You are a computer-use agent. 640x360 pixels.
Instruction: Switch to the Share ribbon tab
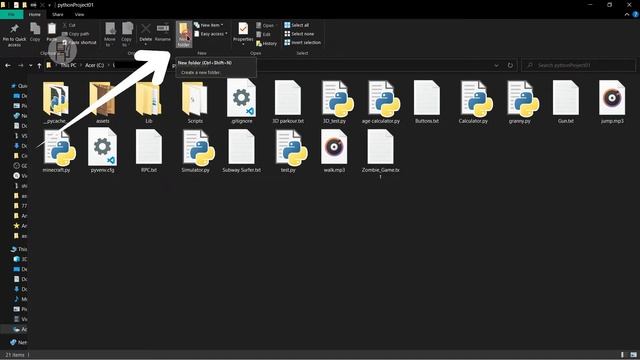pyautogui.click(x=58, y=14)
